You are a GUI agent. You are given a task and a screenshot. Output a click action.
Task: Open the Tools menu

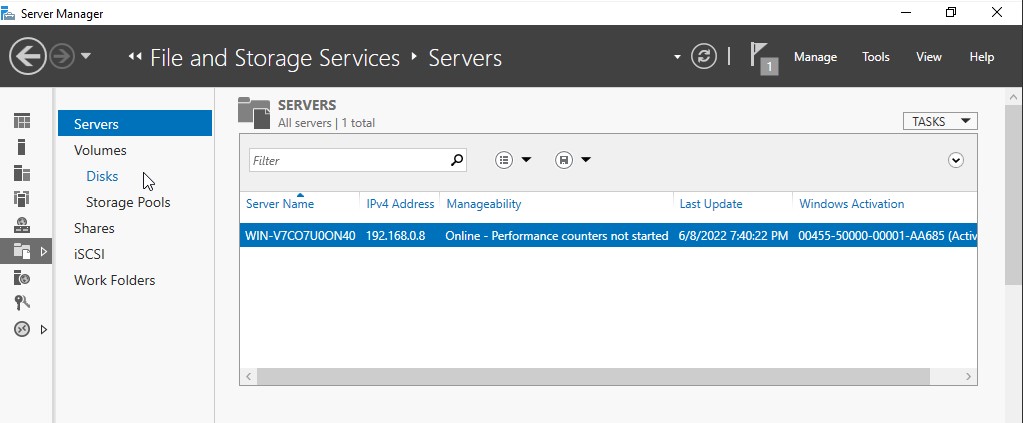click(876, 57)
